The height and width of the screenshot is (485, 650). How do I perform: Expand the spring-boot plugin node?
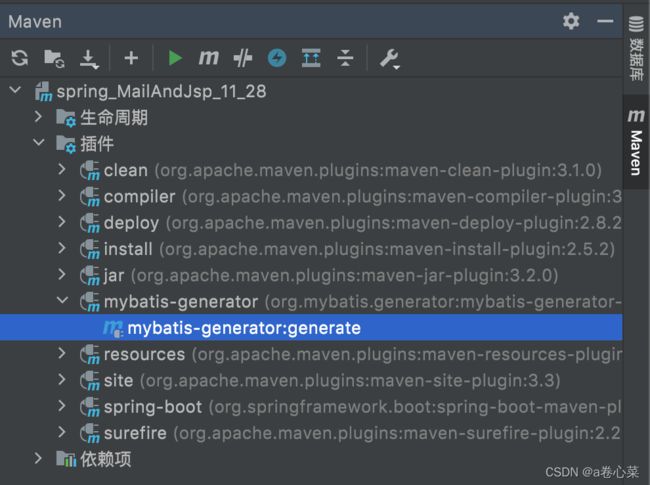tap(62, 406)
